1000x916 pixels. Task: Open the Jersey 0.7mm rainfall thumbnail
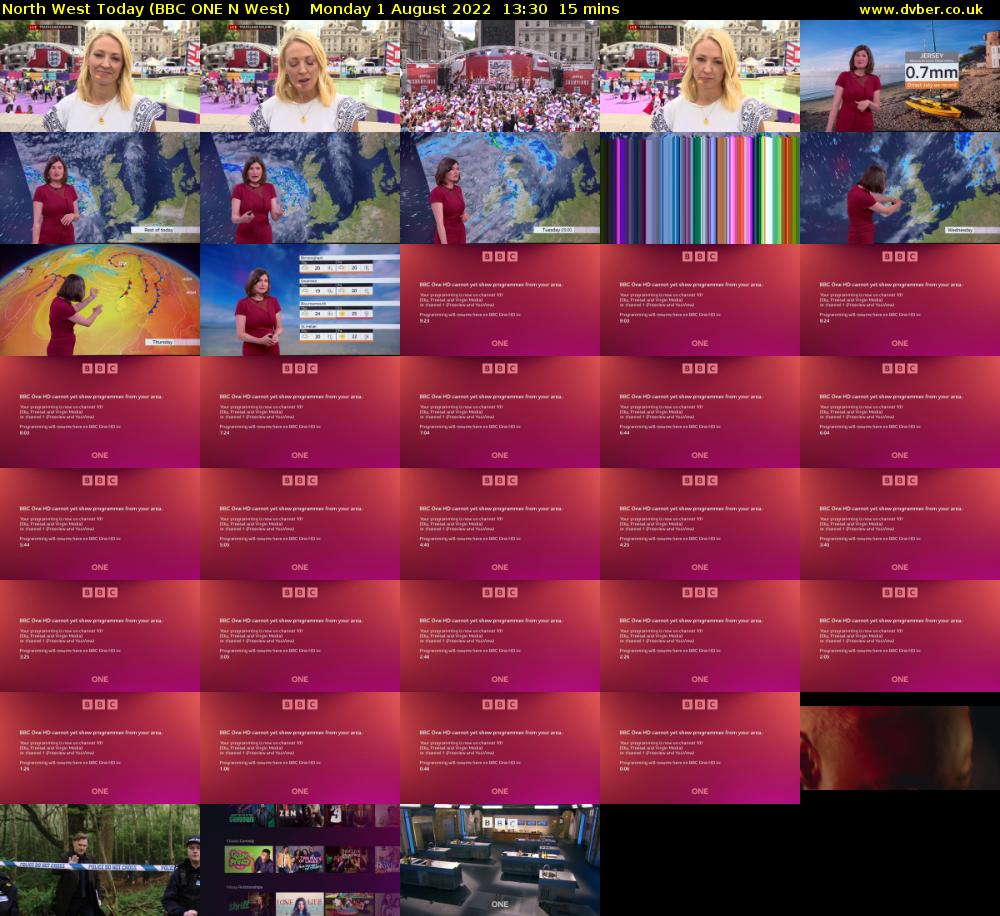coord(900,76)
